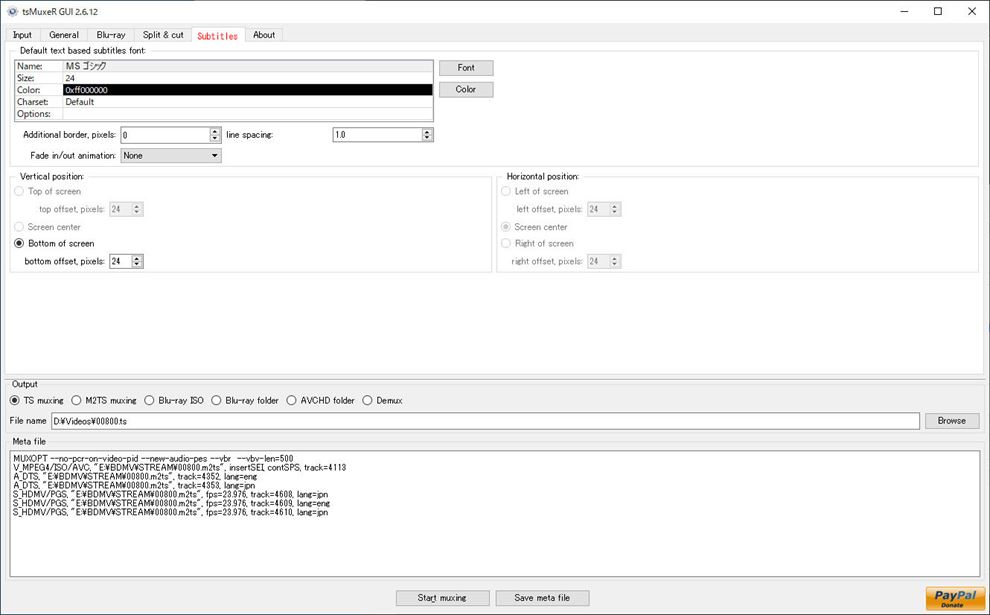
Task: Click the Font button
Action: click(x=466, y=68)
